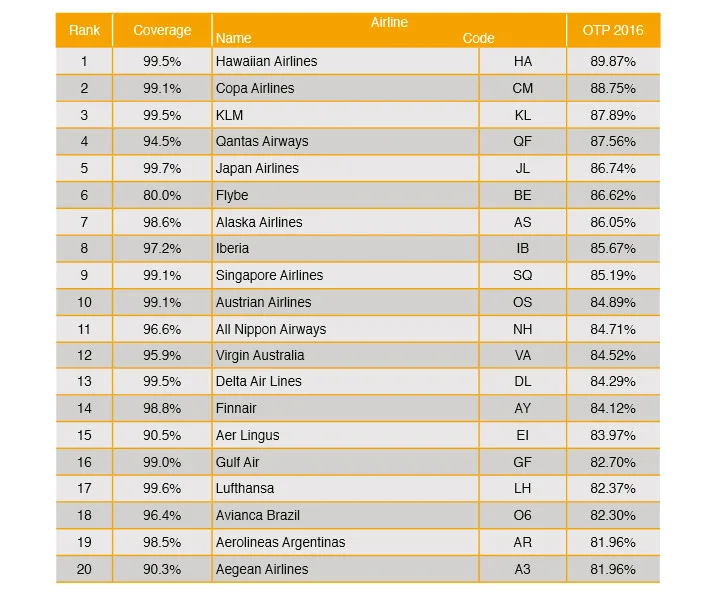715x592 pixels.
Task: Click Lufthansa airline name cell
Action: point(346,488)
